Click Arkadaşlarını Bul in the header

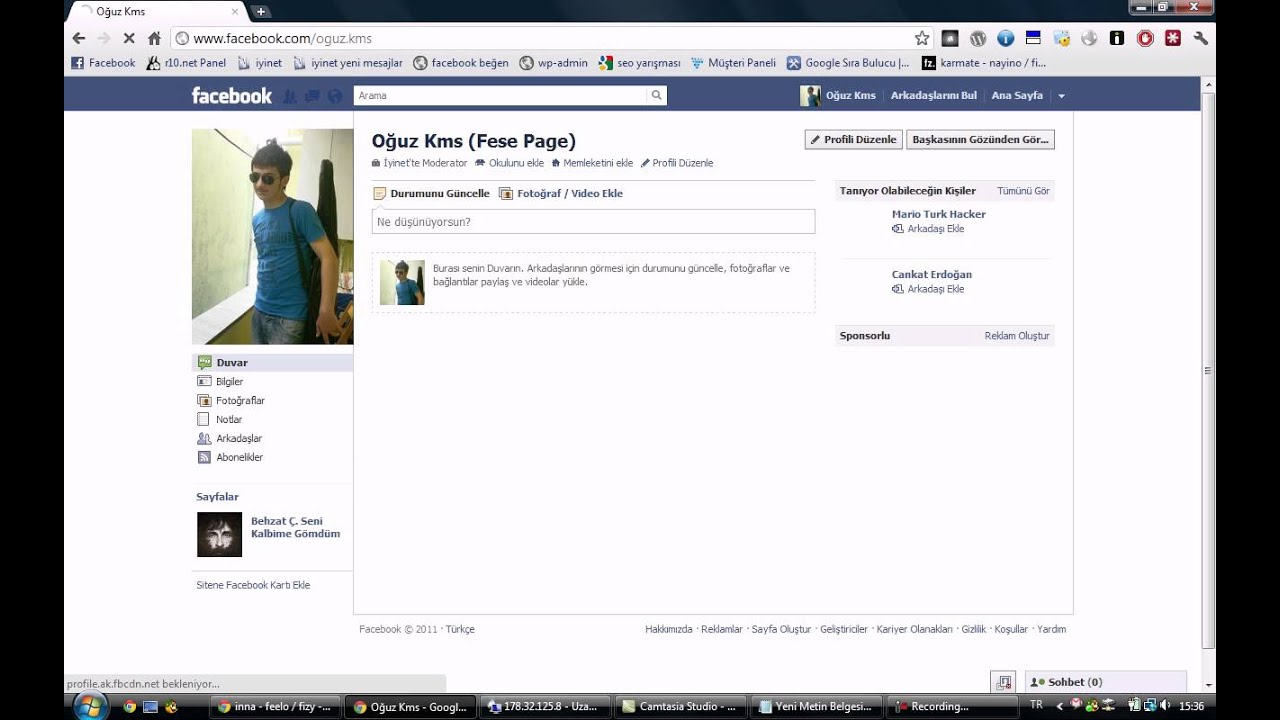[x=934, y=95]
